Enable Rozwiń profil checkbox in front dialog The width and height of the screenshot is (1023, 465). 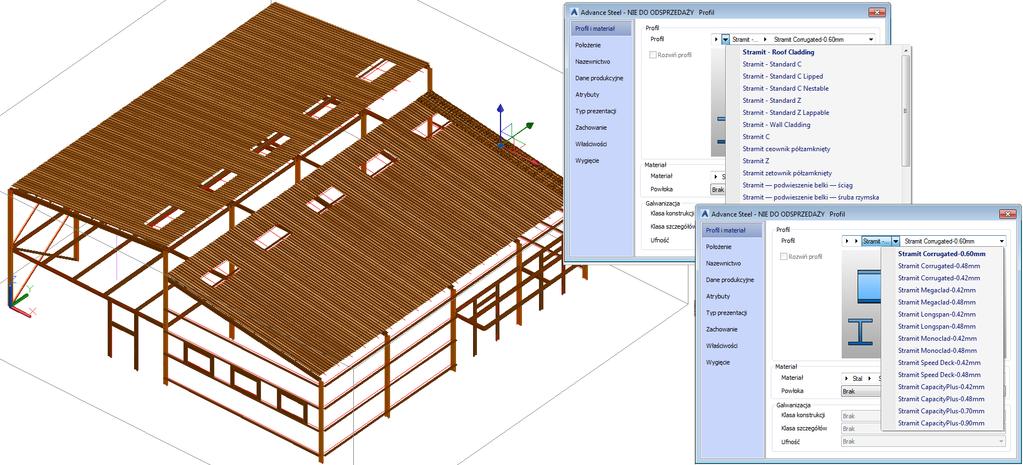[x=784, y=257]
